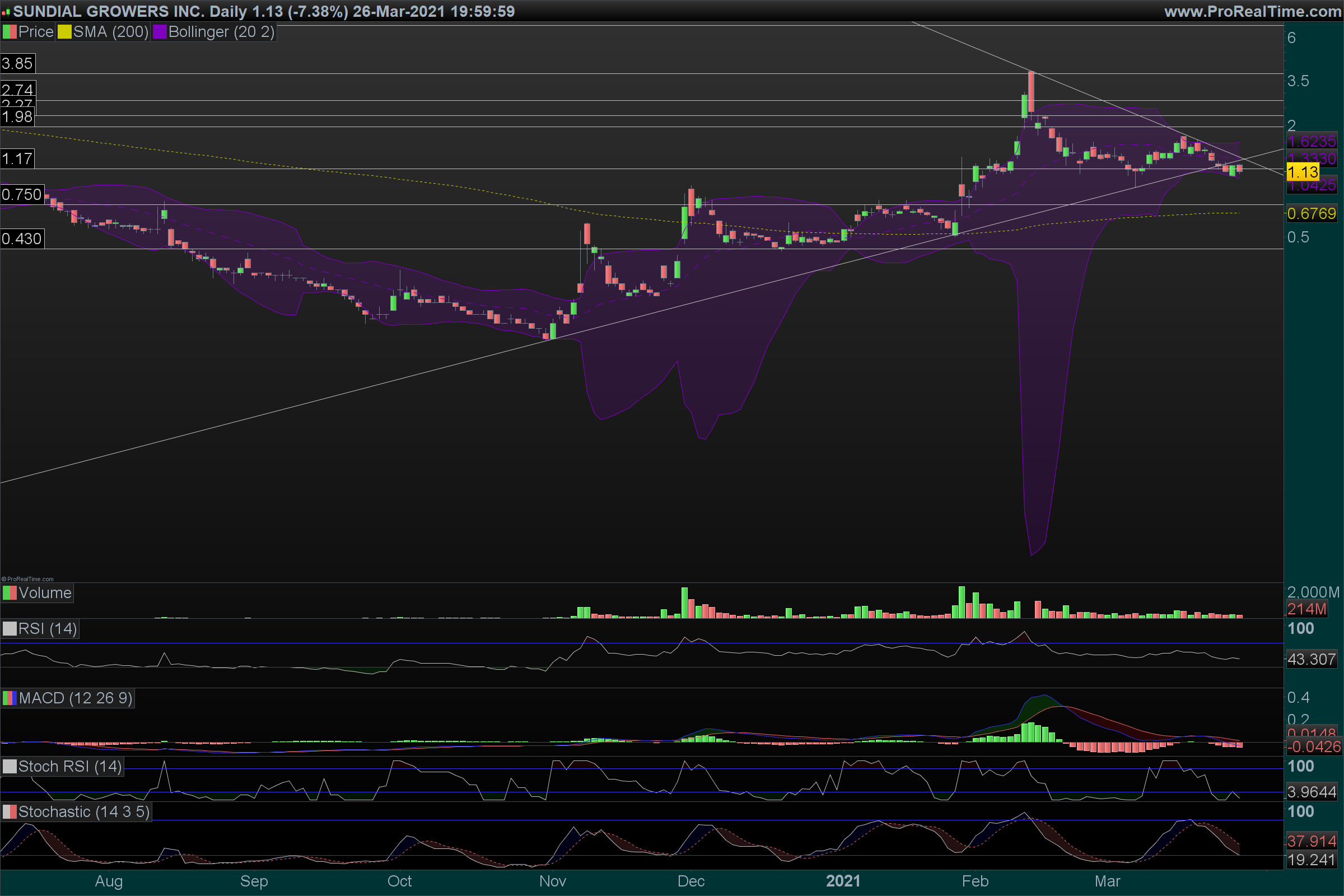Click the yellow 1.13 current price tag
This screenshot has height=896, width=1344.
[1303, 171]
